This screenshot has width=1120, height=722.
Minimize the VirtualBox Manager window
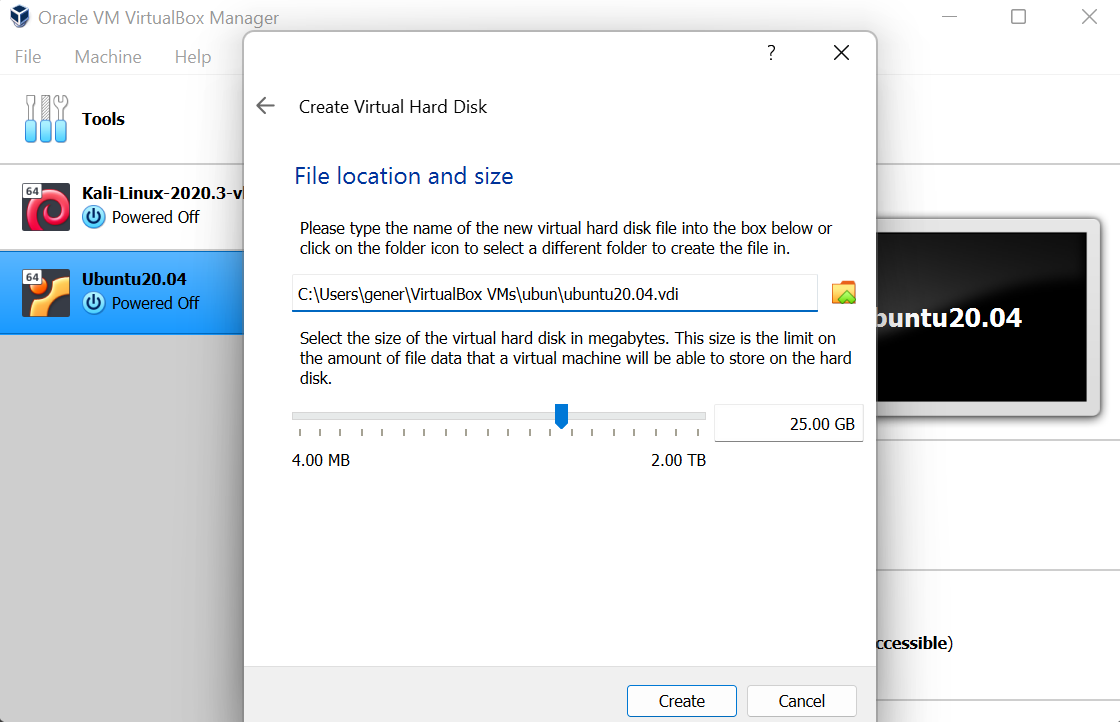949,16
